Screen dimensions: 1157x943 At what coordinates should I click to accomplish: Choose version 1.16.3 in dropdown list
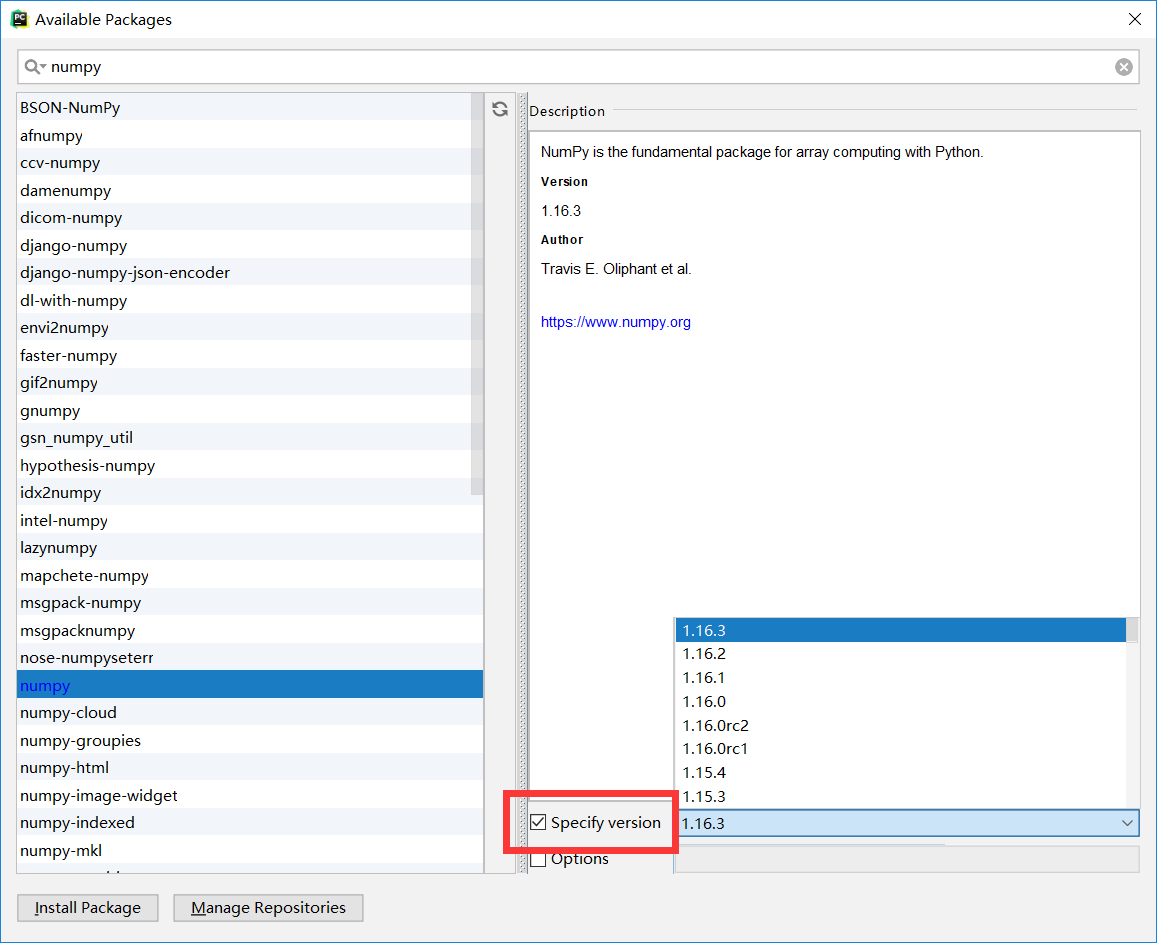click(x=900, y=630)
